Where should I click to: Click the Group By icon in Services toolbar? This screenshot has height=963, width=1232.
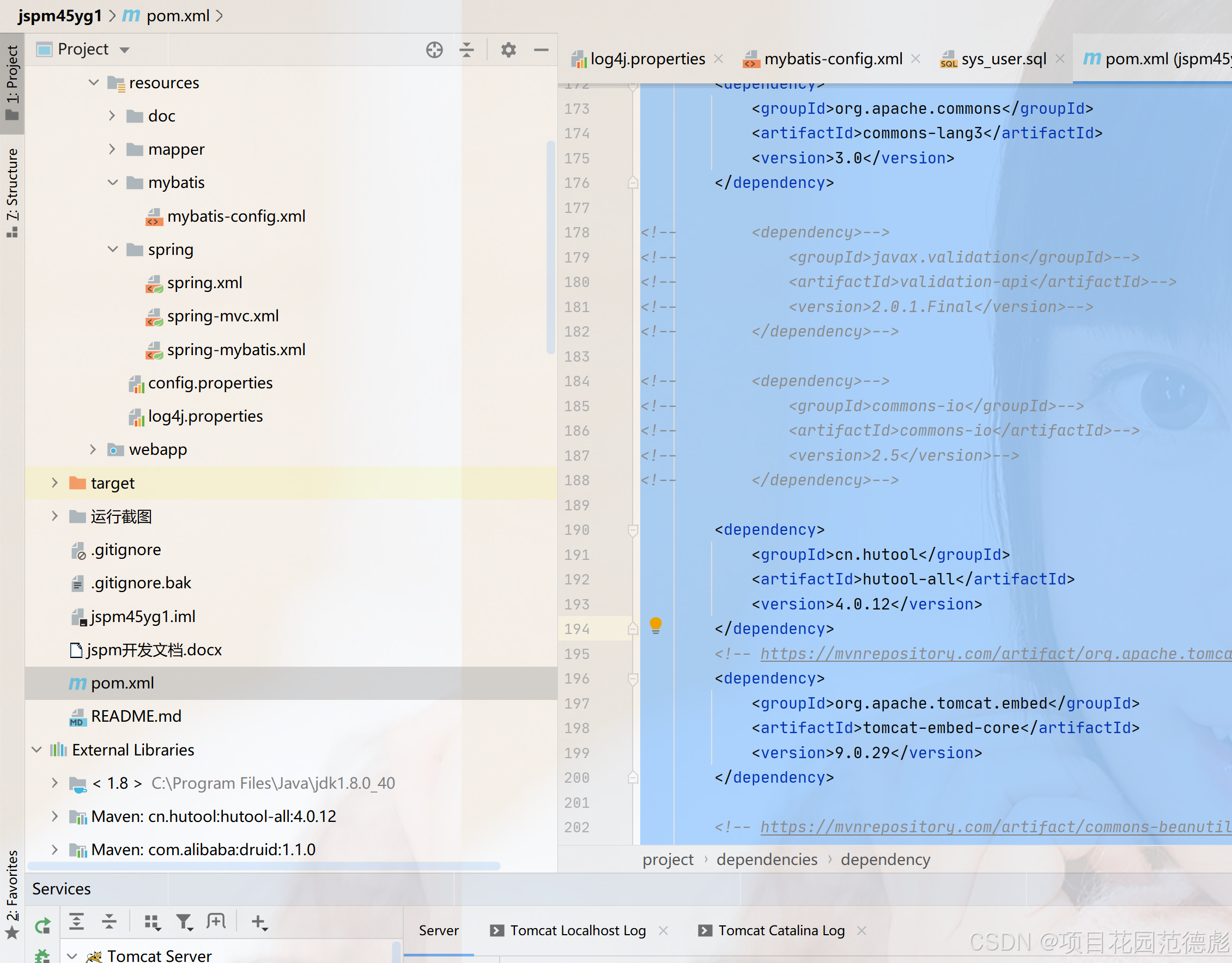pos(153,922)
